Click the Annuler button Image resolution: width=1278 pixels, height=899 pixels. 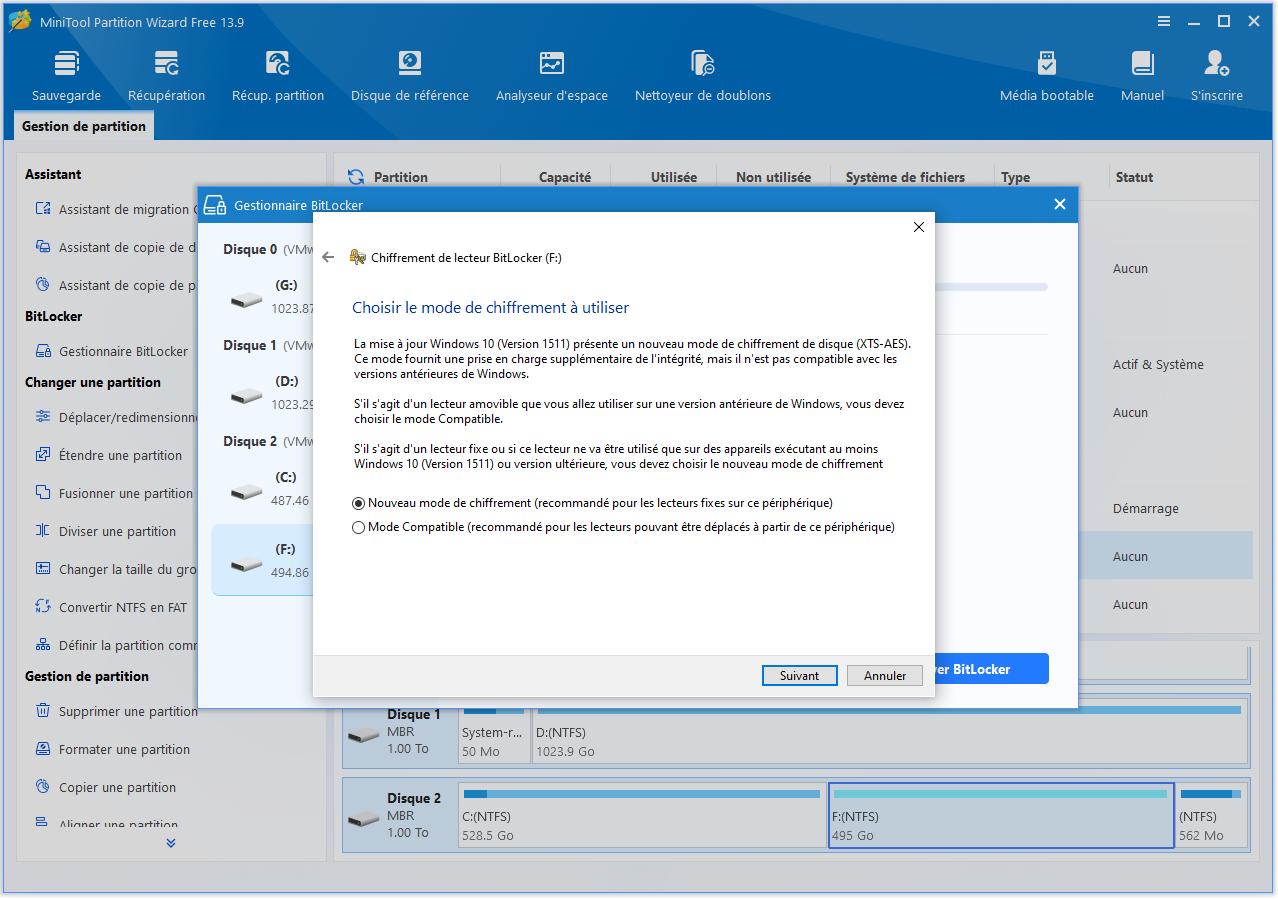(x=885, y=676)
